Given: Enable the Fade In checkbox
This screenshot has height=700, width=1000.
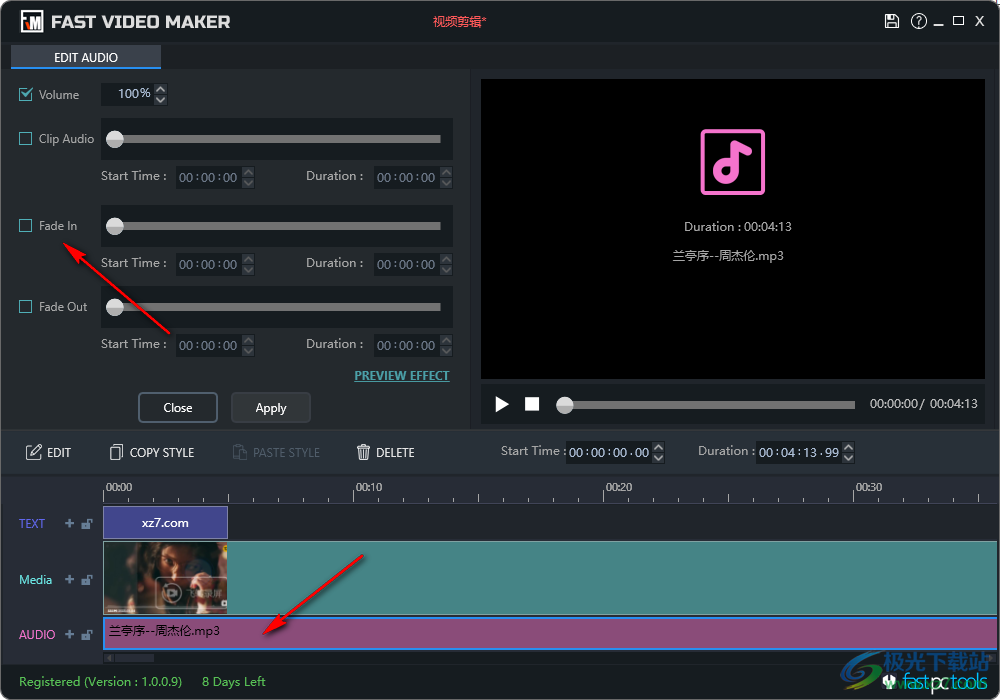Looking at the screenshot, I should point(26,226).
